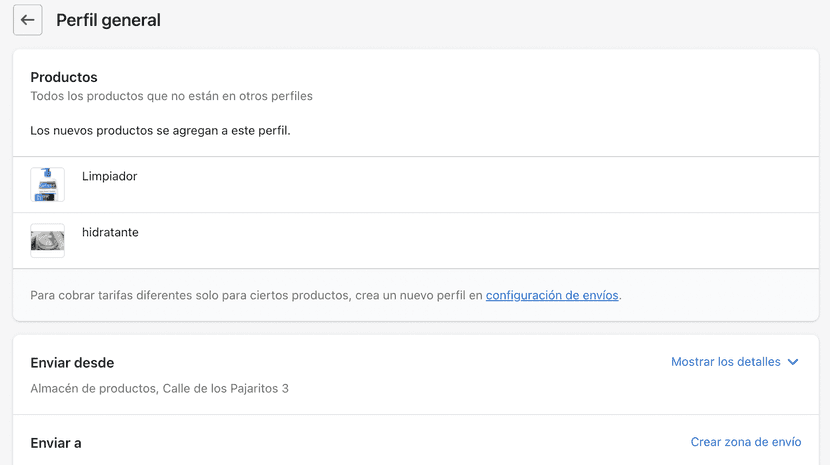The width and height of the screenshot is (830, 465).
Task: Click the 'Enviar desde' section heading
Action: (x=72, y=362)
